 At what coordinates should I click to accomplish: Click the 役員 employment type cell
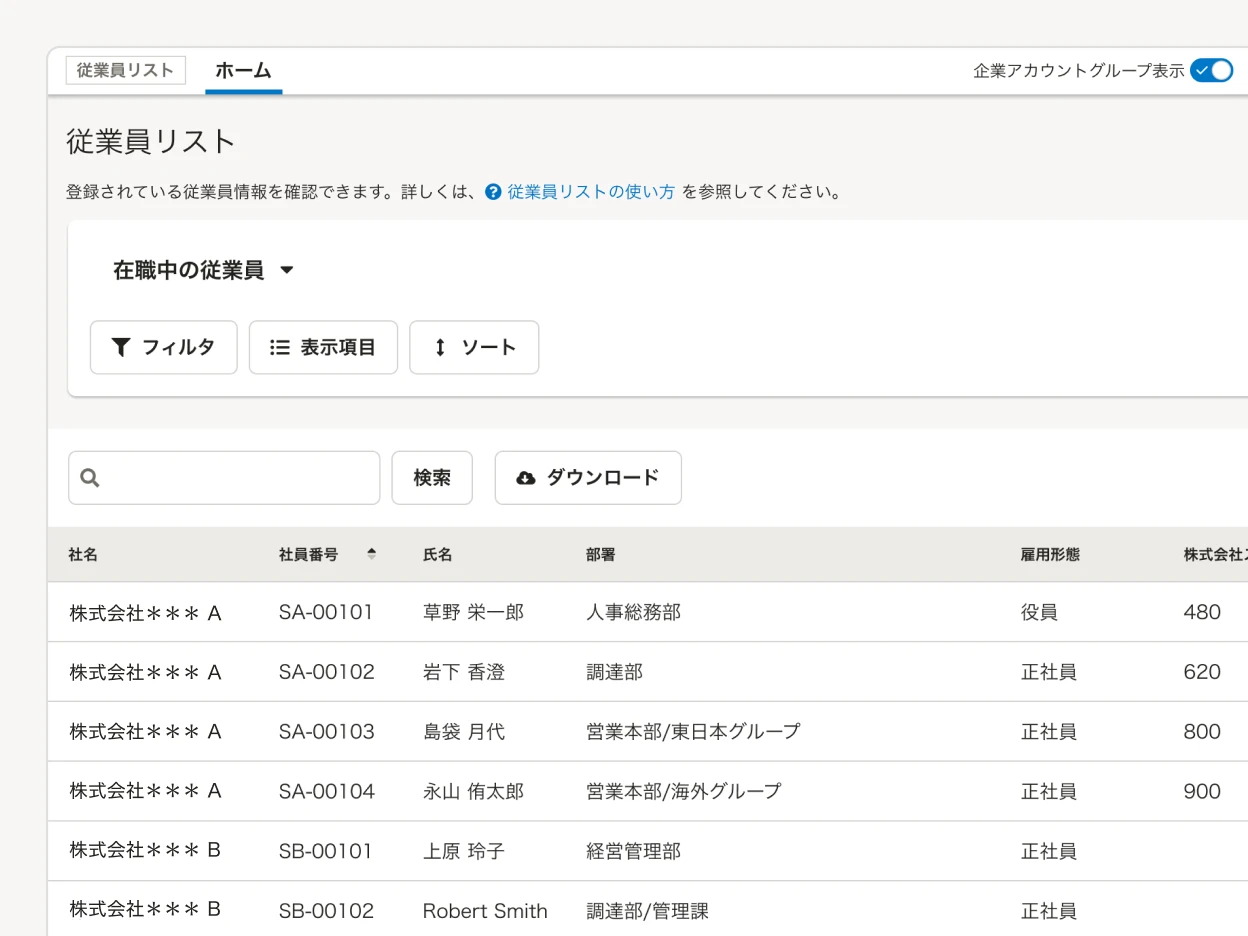[1039, 612]
